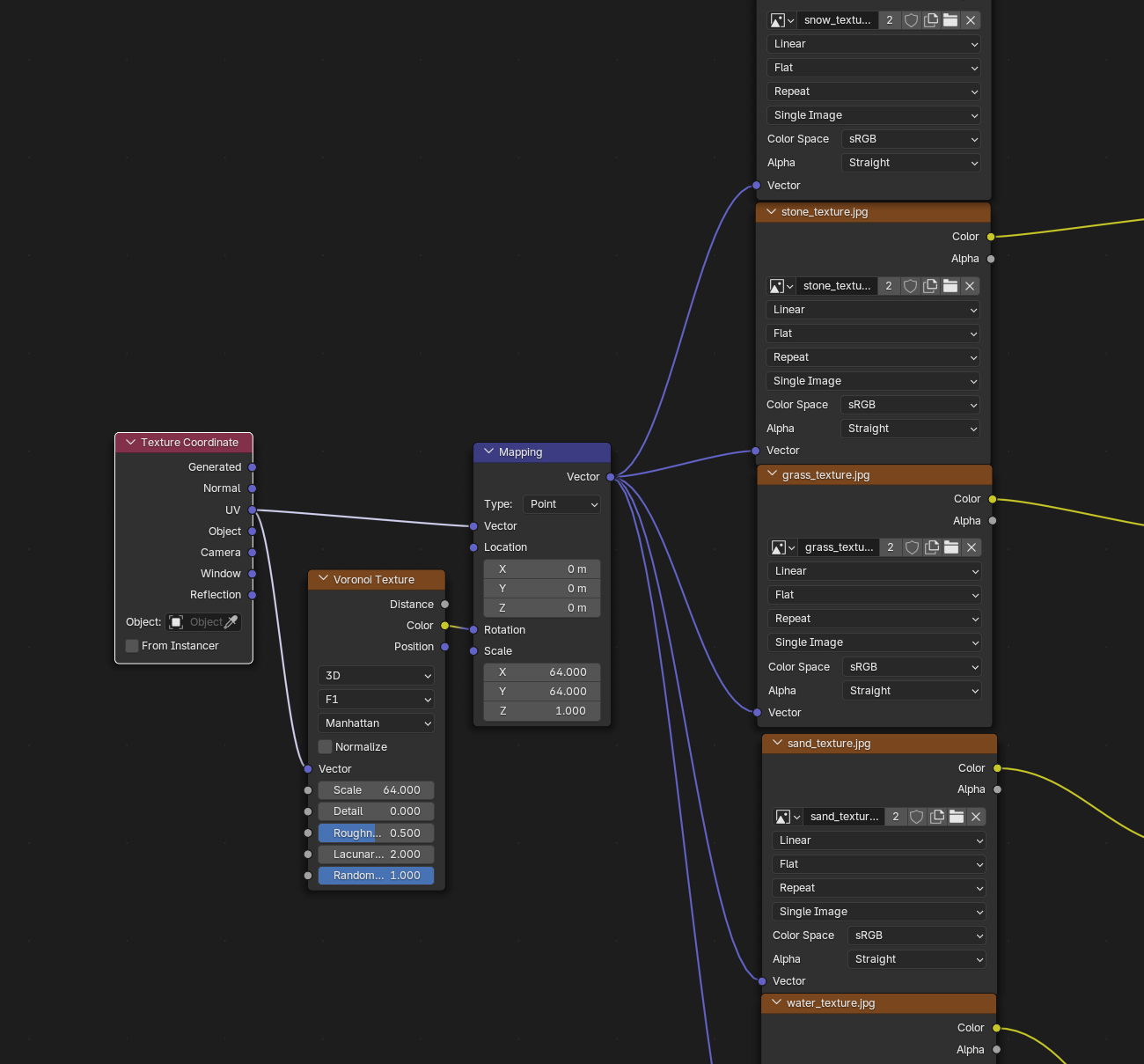Click the open-file folder icon on snow_texture

[950, 19]
